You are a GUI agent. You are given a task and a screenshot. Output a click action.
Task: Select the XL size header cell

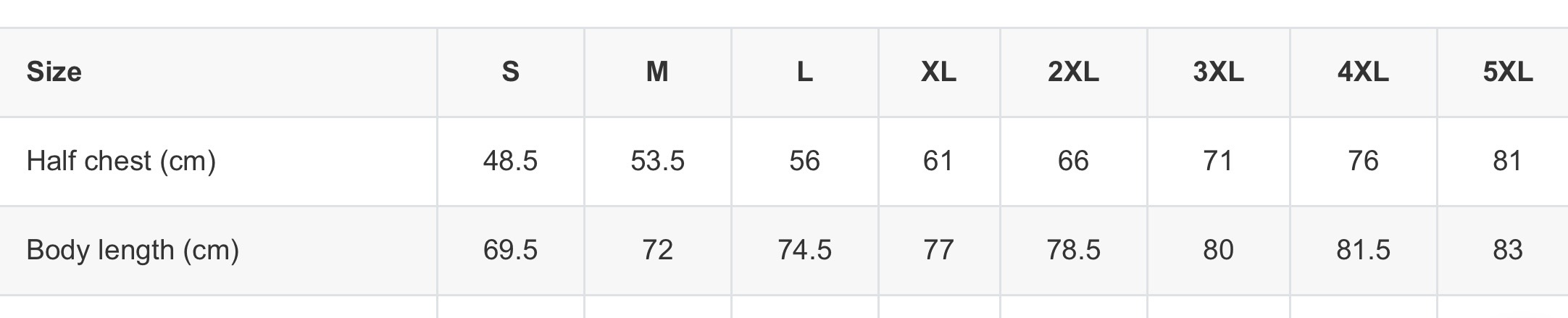pos(938,72)
